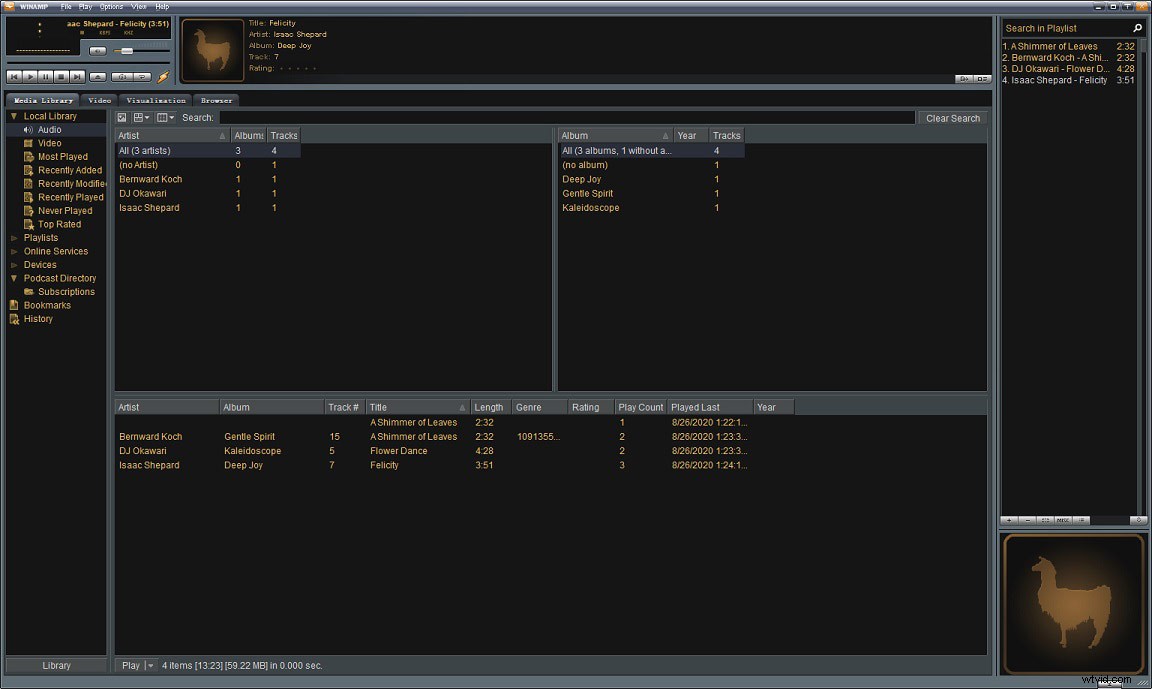Click the Winamp lightning bolt icon
Screen dimensions: 1152x689
163,76
